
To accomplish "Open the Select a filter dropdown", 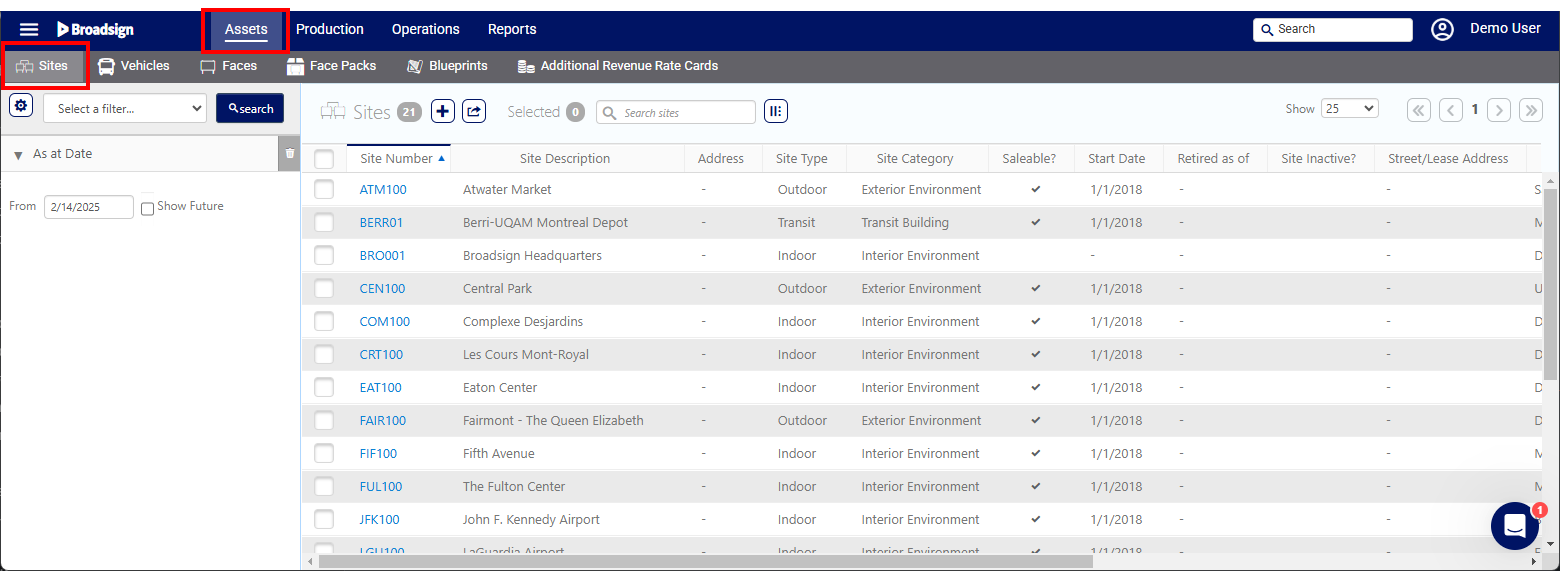I will coord(125,108).
